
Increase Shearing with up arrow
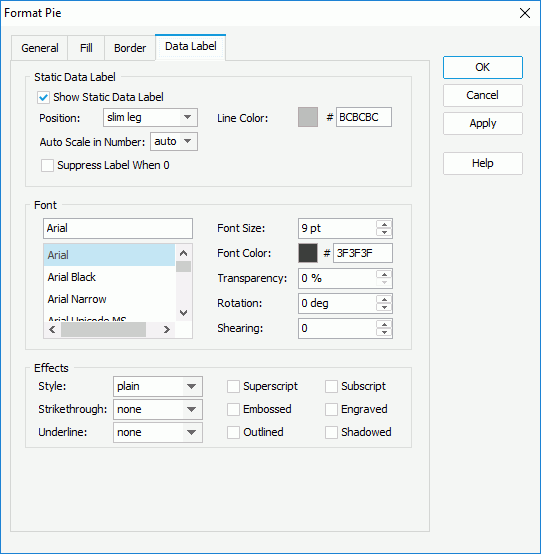point(384,324)
